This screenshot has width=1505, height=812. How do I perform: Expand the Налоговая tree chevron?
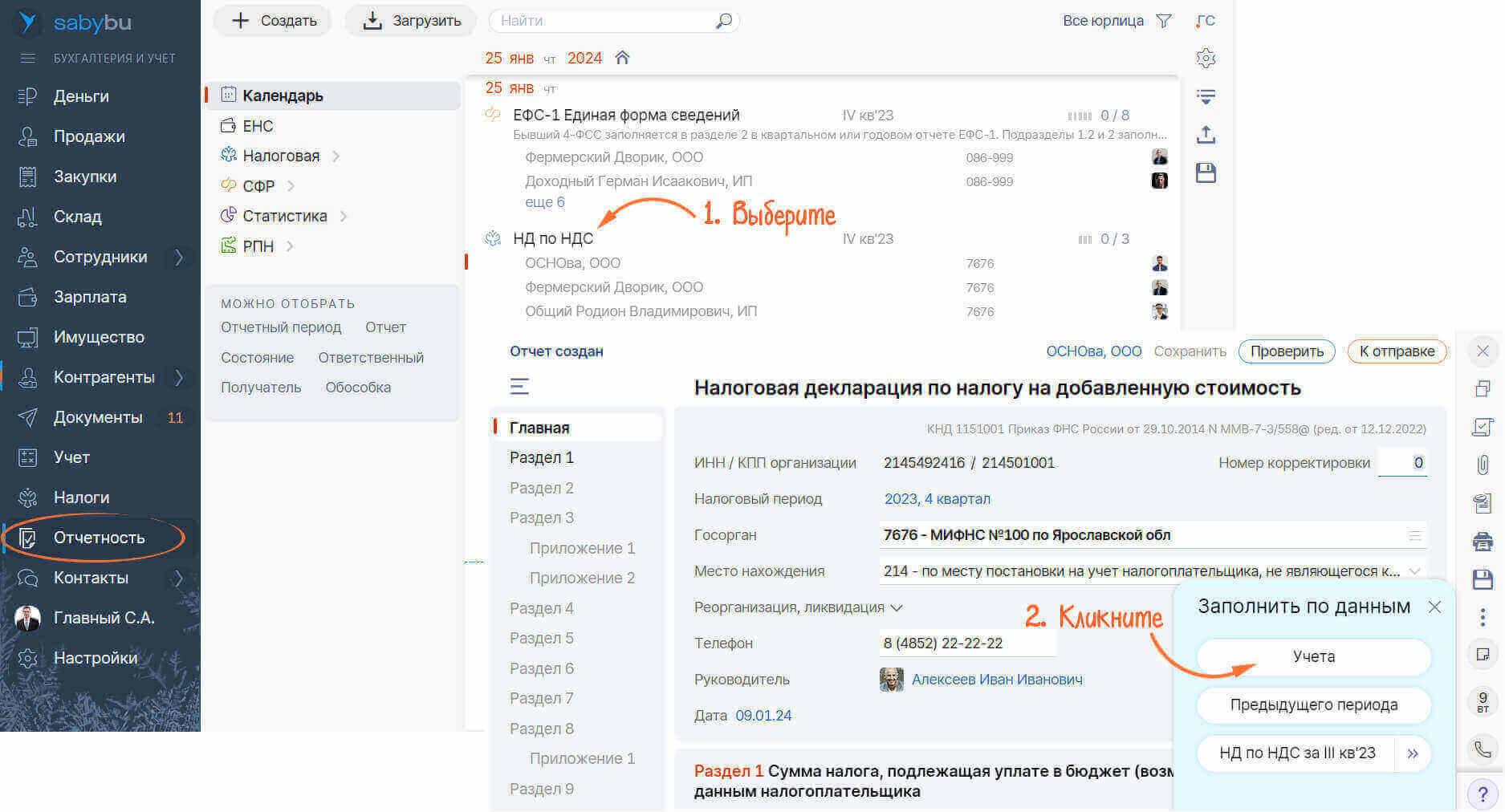336,156
